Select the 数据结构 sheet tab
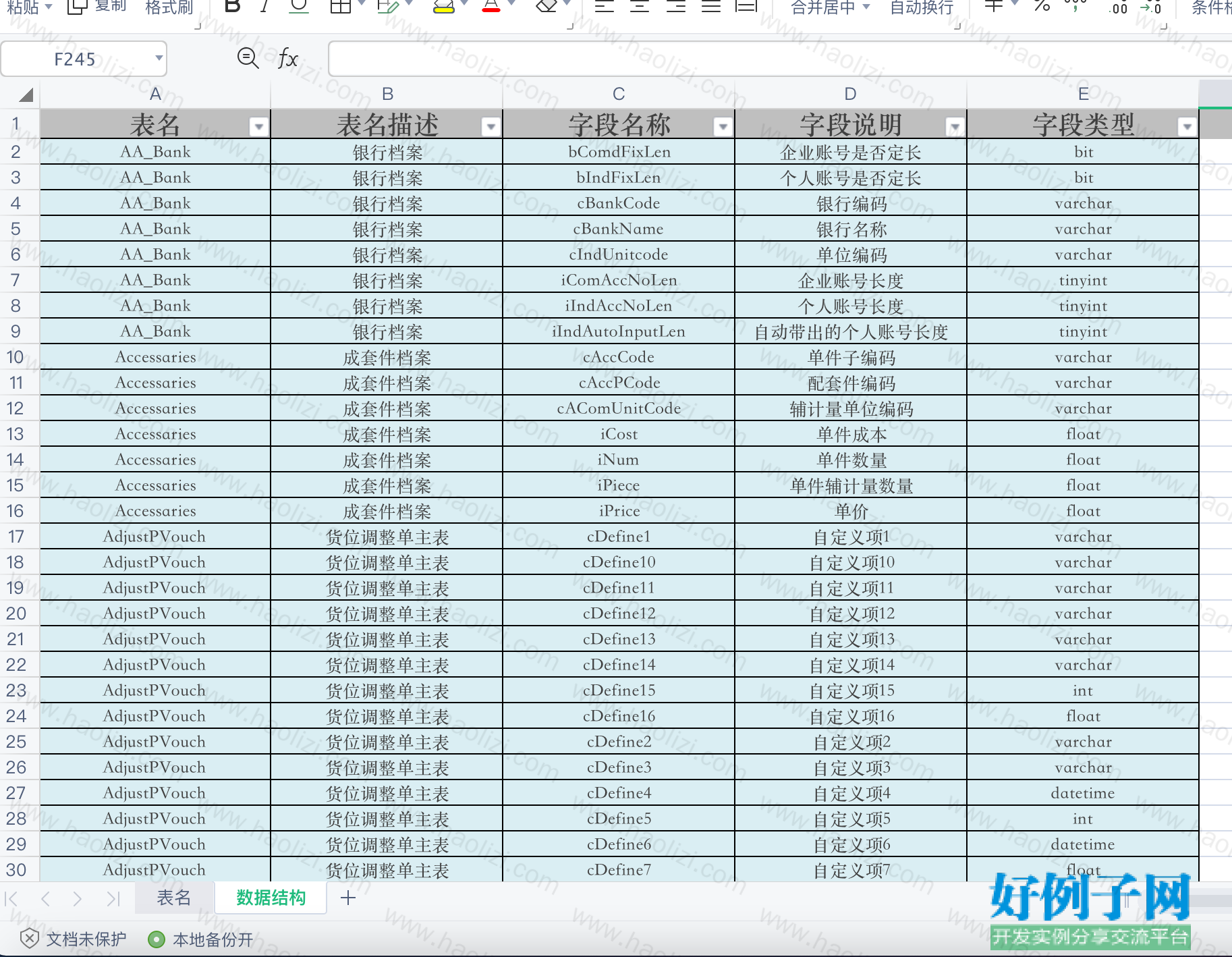1232x957 pixels. point(271,898)
